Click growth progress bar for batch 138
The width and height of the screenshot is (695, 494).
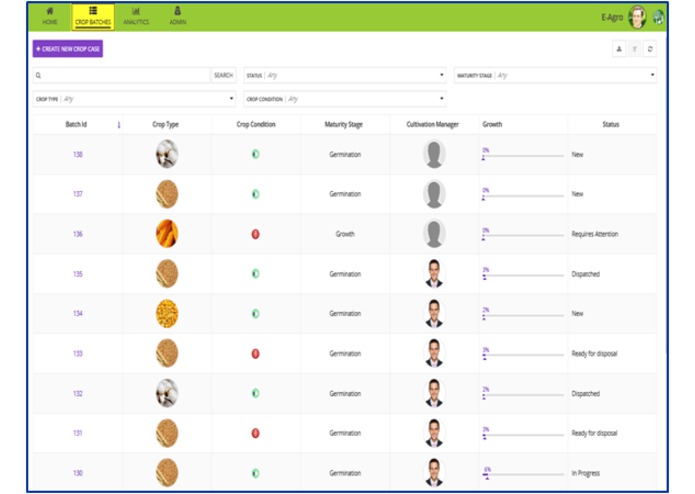click(x=523, y=156)
